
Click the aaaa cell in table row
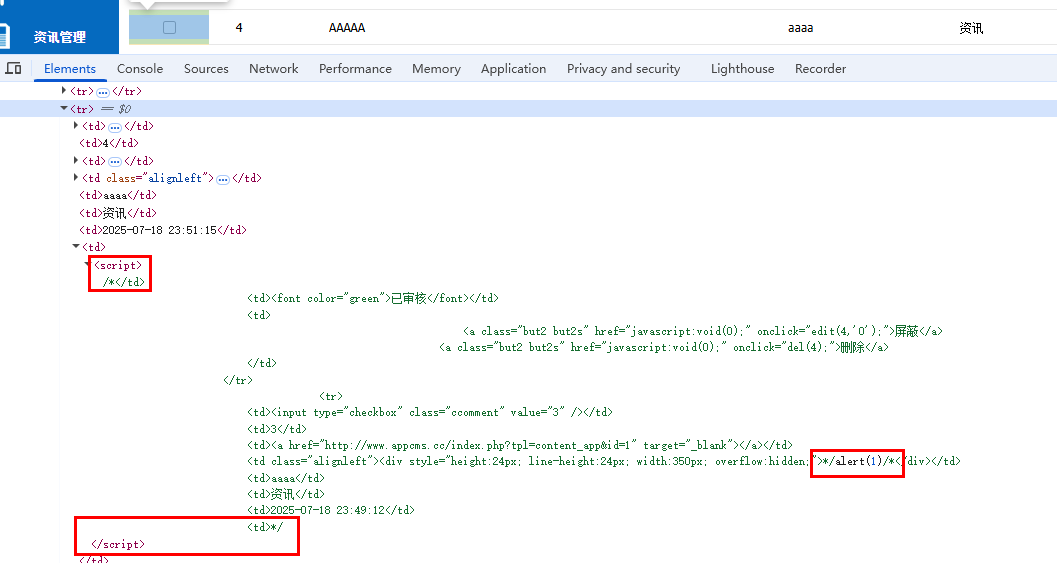(800, 28)
